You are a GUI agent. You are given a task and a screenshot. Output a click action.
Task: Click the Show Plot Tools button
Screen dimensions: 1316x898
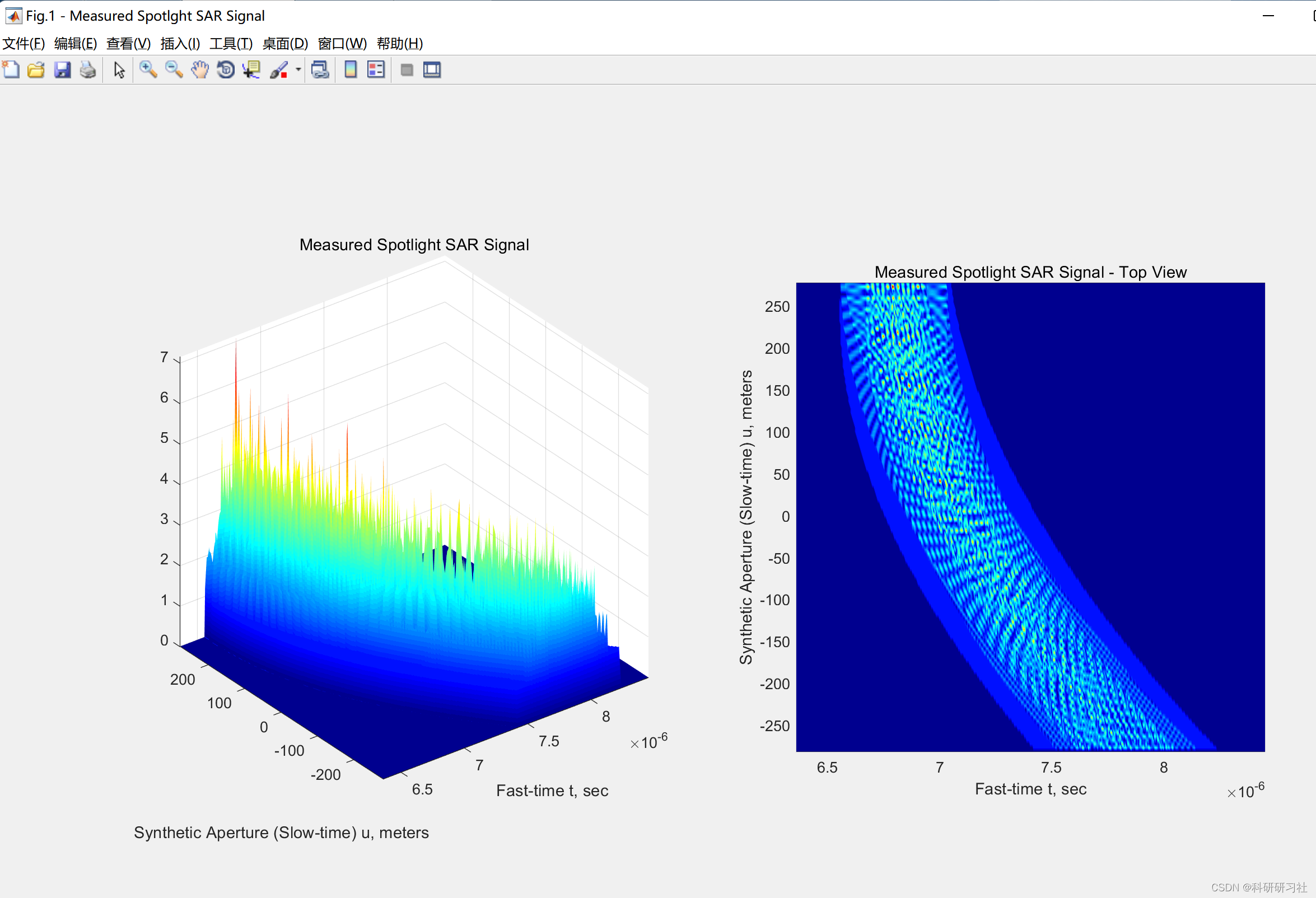coord(432,69)
